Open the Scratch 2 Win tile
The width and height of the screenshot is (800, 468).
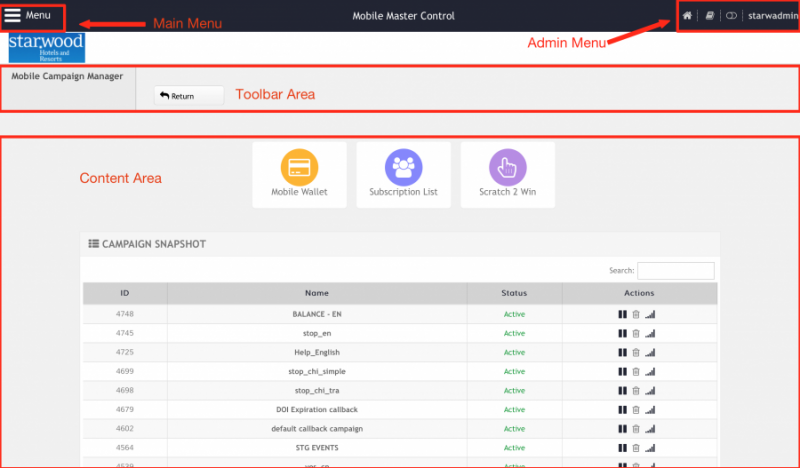507,174
